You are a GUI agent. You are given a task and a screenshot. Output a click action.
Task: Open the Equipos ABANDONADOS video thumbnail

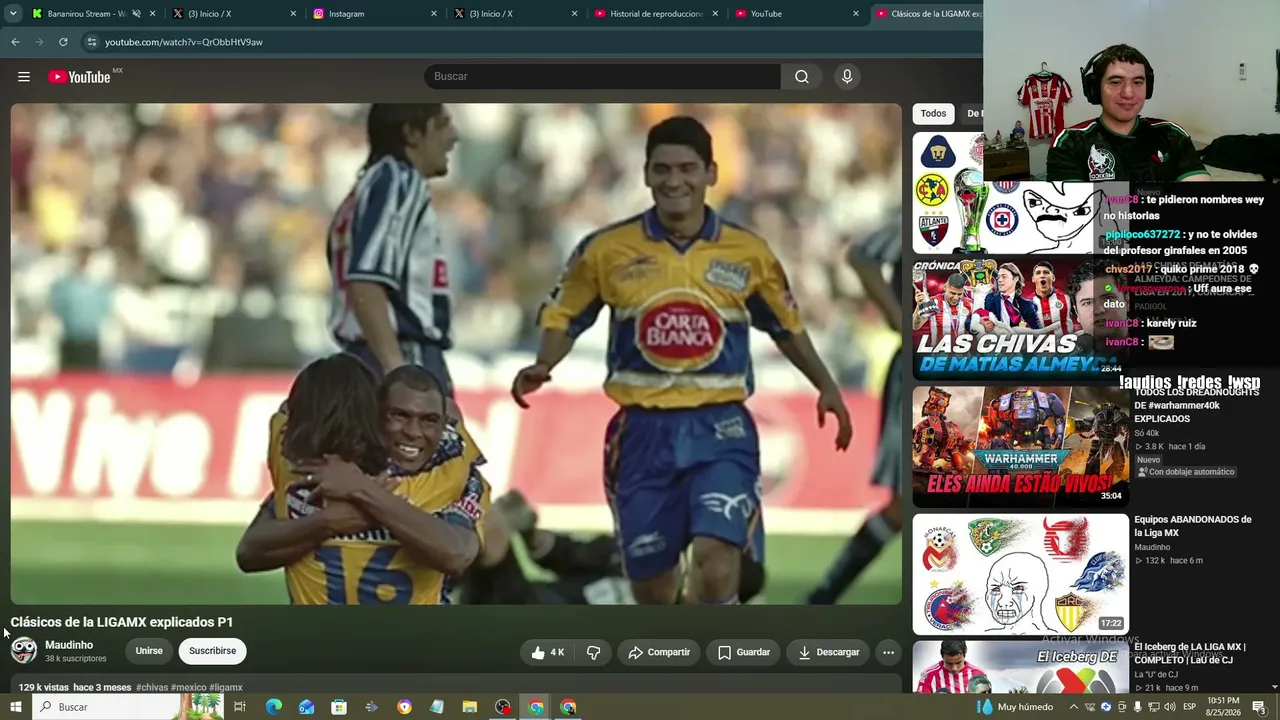pos(1020,574)
